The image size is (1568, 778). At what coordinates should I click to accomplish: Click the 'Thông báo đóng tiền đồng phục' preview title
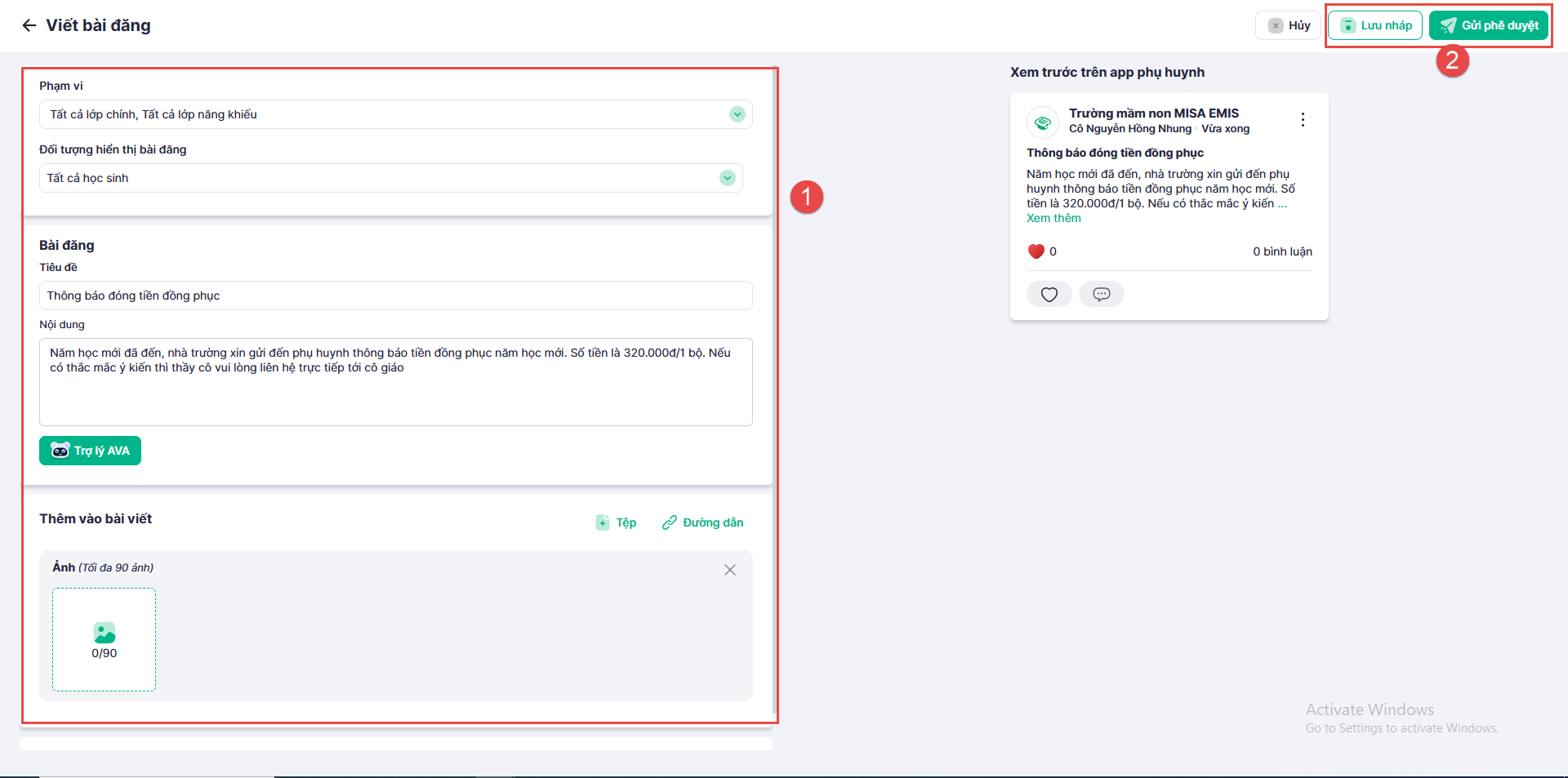1115,153
